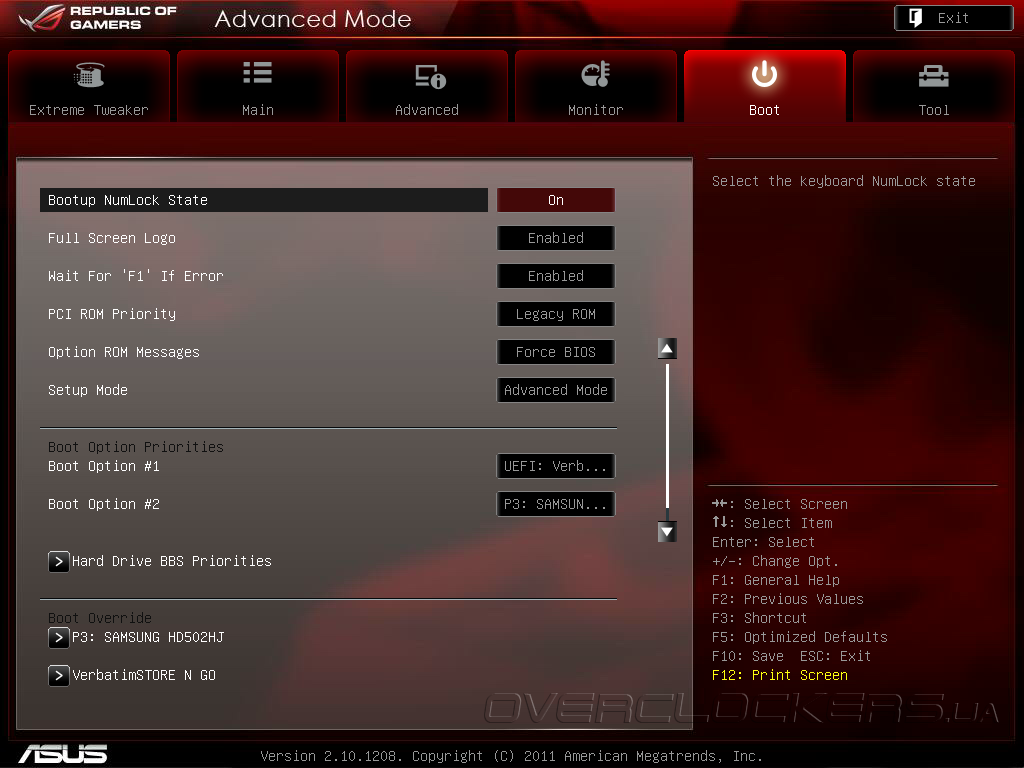The height and width of the screenshot is (768, 1024).
Task: Click F5: Optimized Defaults hint
Action: [800, 637]
